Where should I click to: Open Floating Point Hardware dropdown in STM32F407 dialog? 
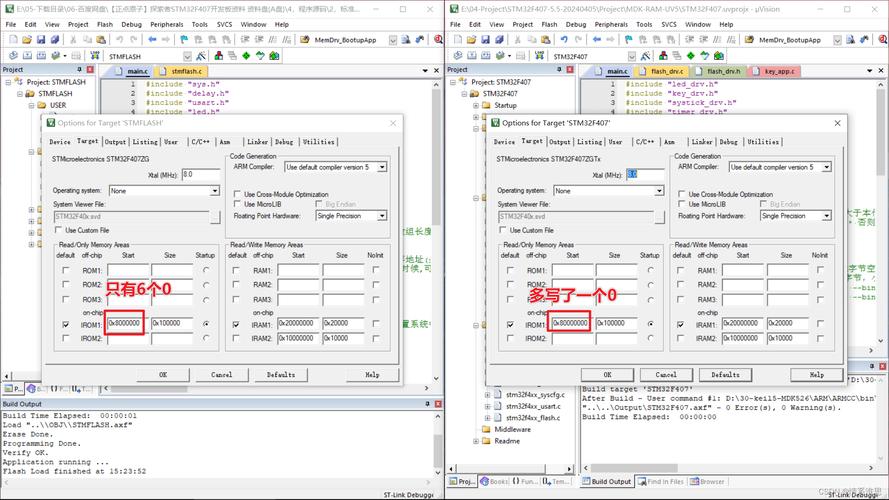click(x=827, y=216)
